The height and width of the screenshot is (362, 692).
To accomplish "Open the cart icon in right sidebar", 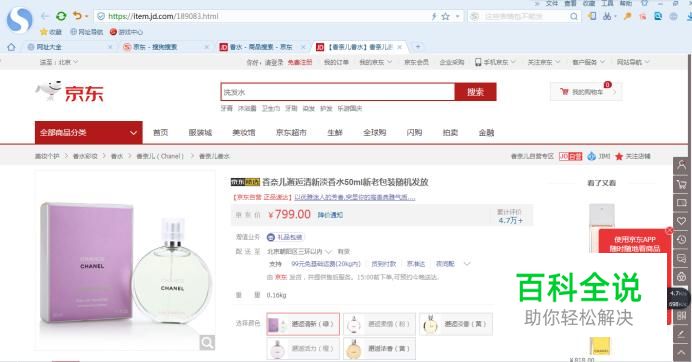I will click(682, 184).
